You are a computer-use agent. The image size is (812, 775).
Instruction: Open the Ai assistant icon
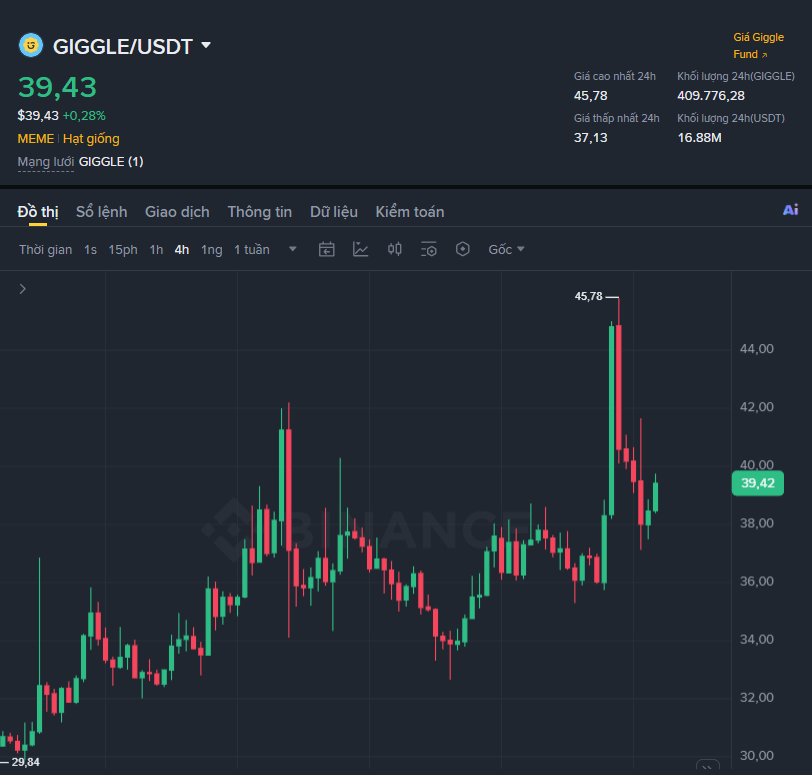tap(790, 210)
